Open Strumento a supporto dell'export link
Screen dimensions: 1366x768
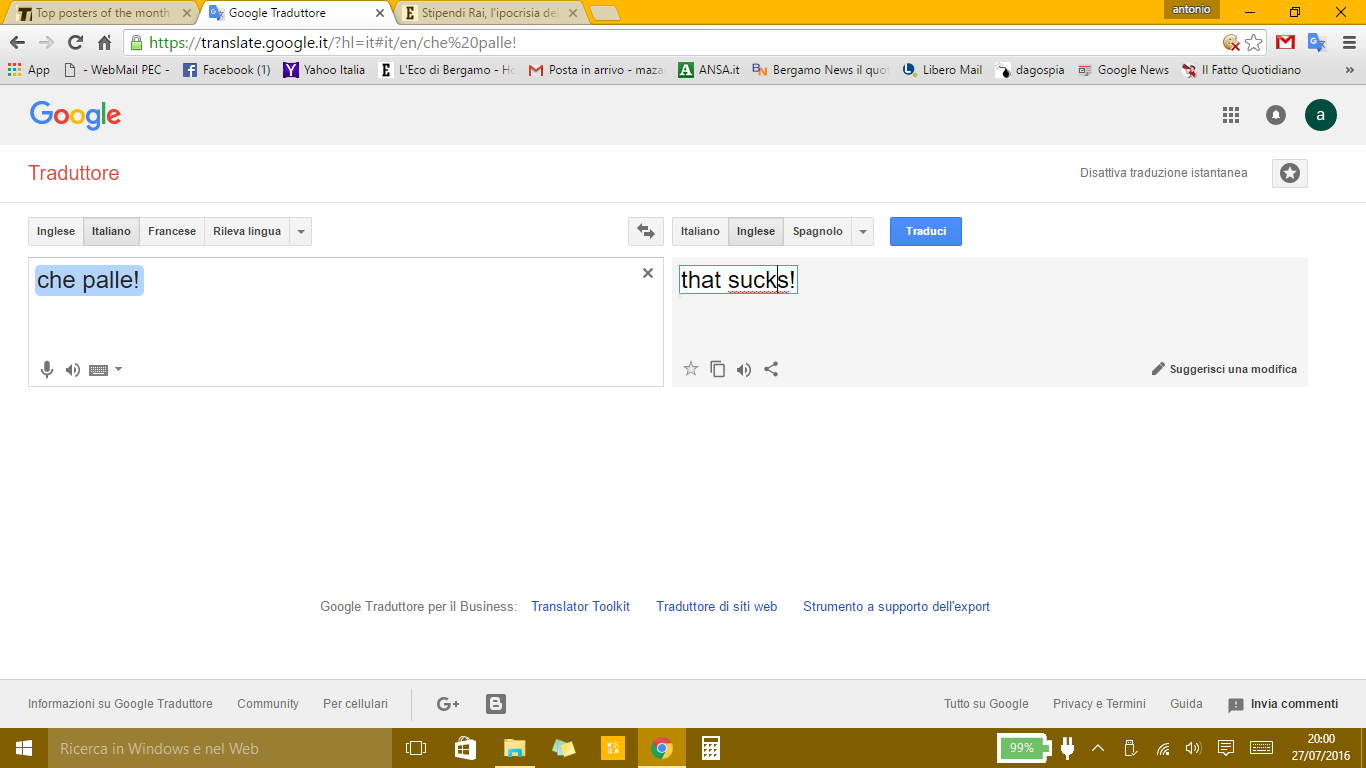896,606
